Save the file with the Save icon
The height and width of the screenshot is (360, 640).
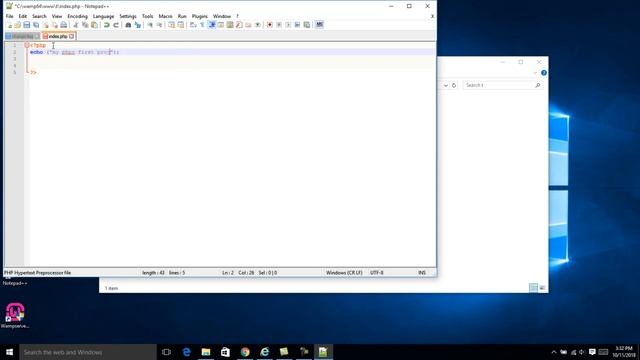click(x=27, y=25)
